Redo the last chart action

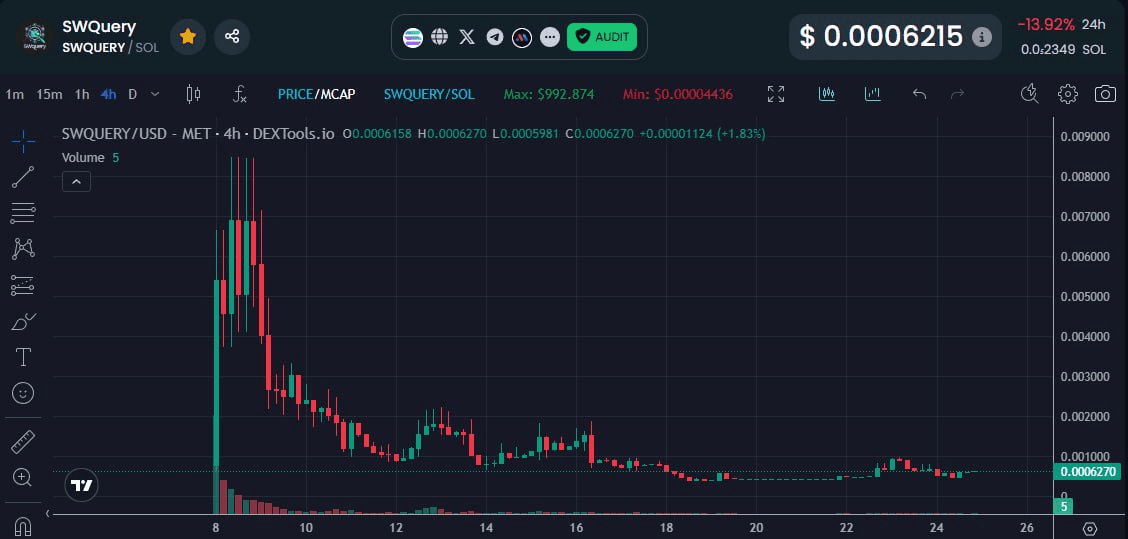coord(958,94)
